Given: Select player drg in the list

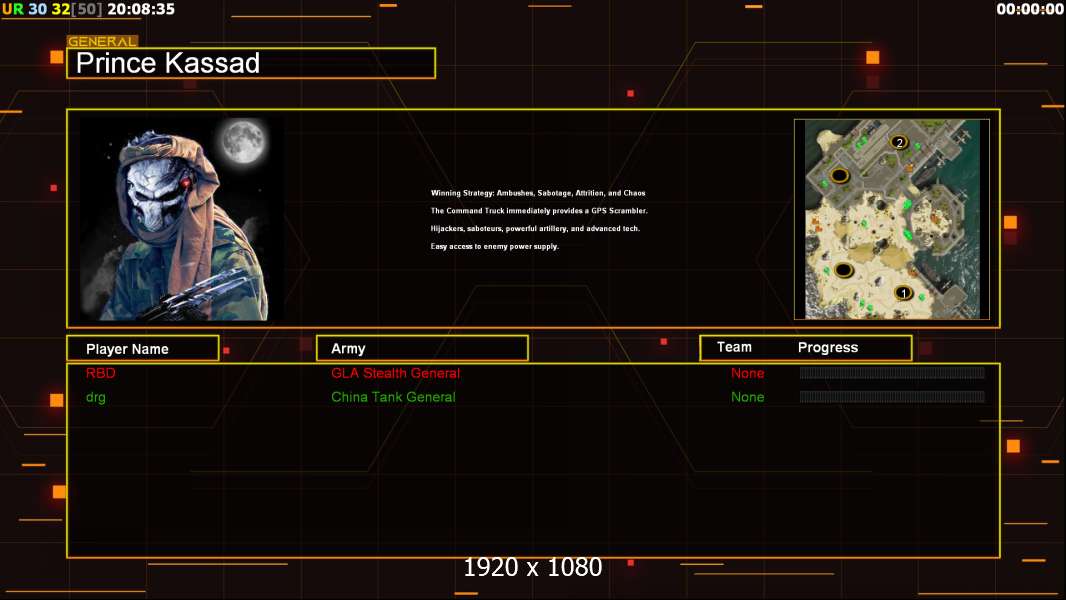Looking at the screenshot, I should (96, 398).
